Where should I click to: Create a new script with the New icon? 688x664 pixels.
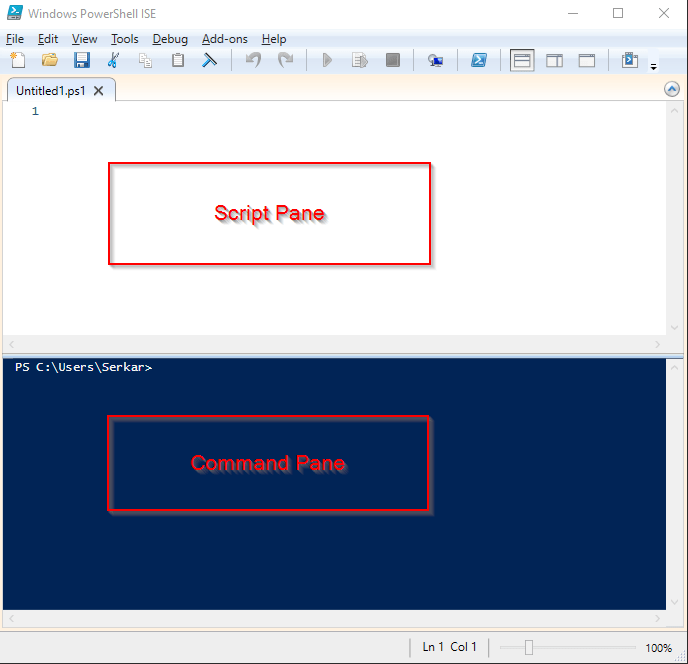[x=18, y=60]
